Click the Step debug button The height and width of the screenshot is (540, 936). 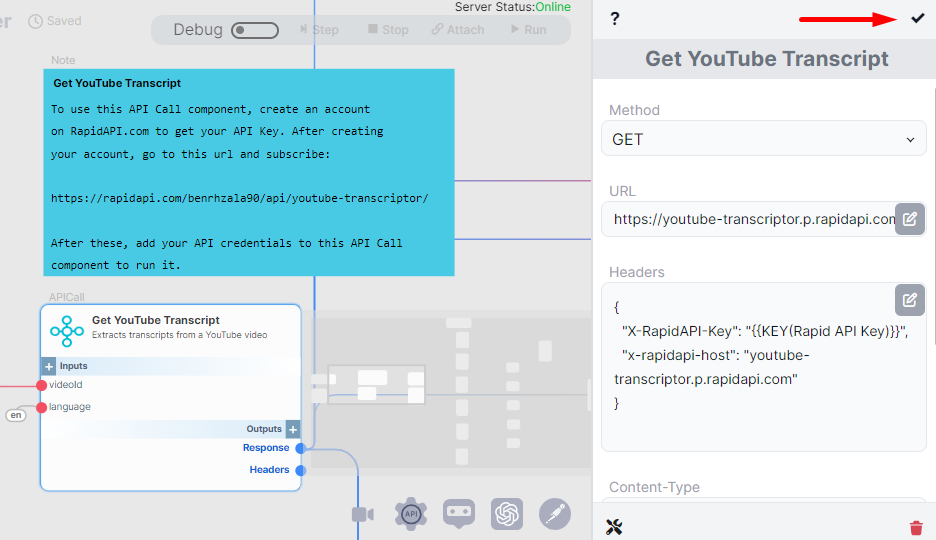pyautogui.click(x=319, y=29)
